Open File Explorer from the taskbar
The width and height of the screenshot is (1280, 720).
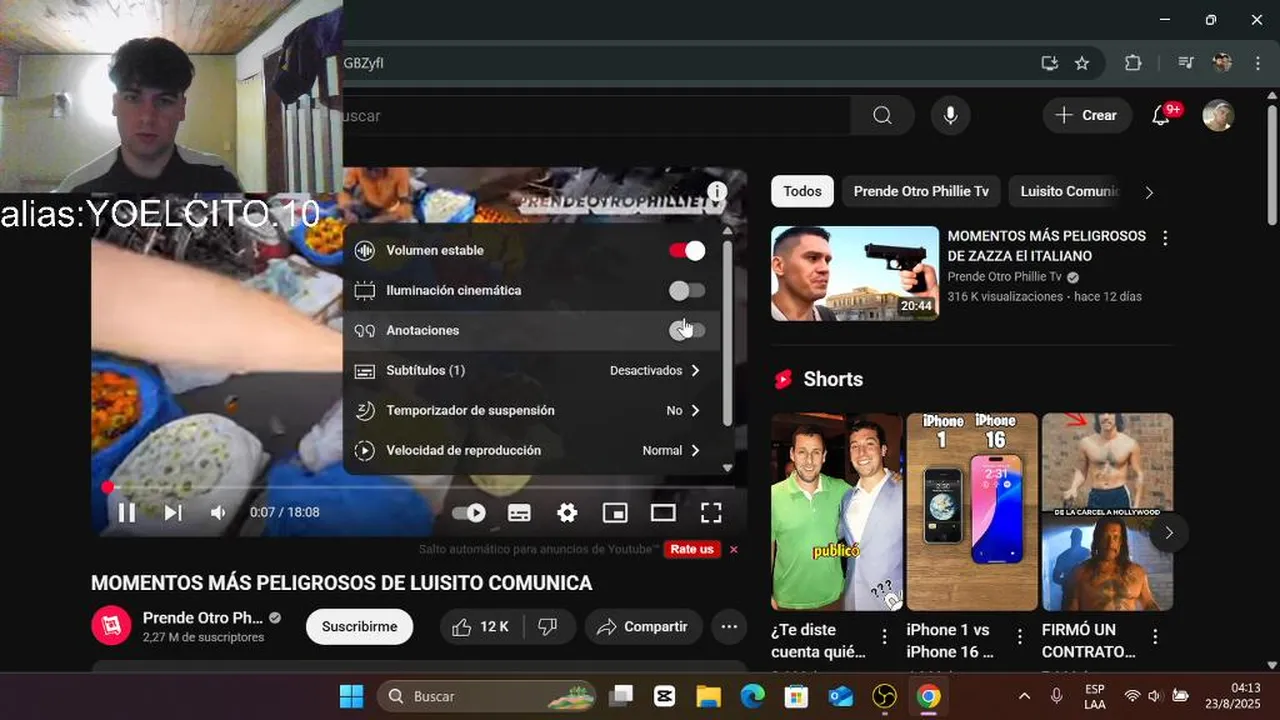click(708, 696)
